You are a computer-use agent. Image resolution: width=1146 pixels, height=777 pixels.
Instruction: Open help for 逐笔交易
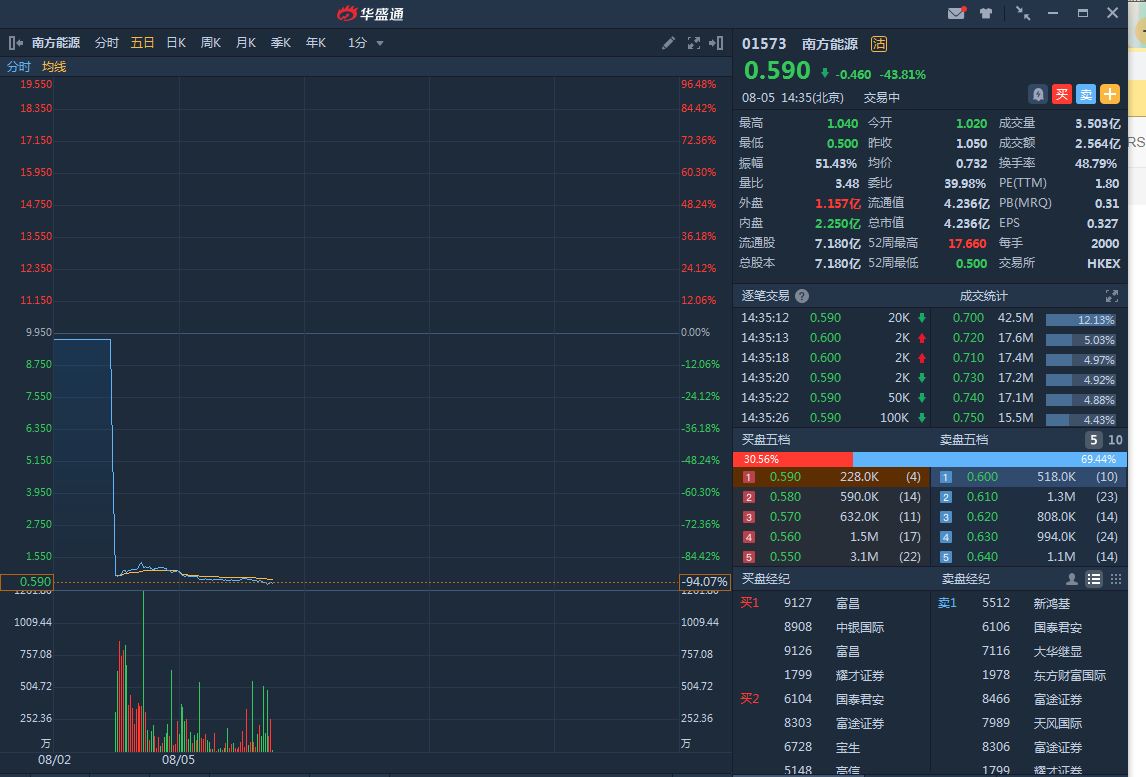tap(802, 296)
